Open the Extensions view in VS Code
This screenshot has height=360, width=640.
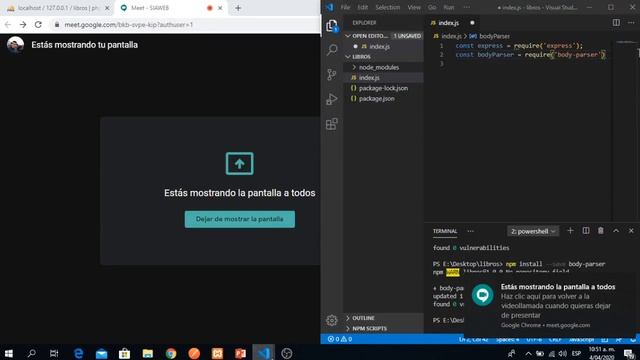tap(332, 124)
